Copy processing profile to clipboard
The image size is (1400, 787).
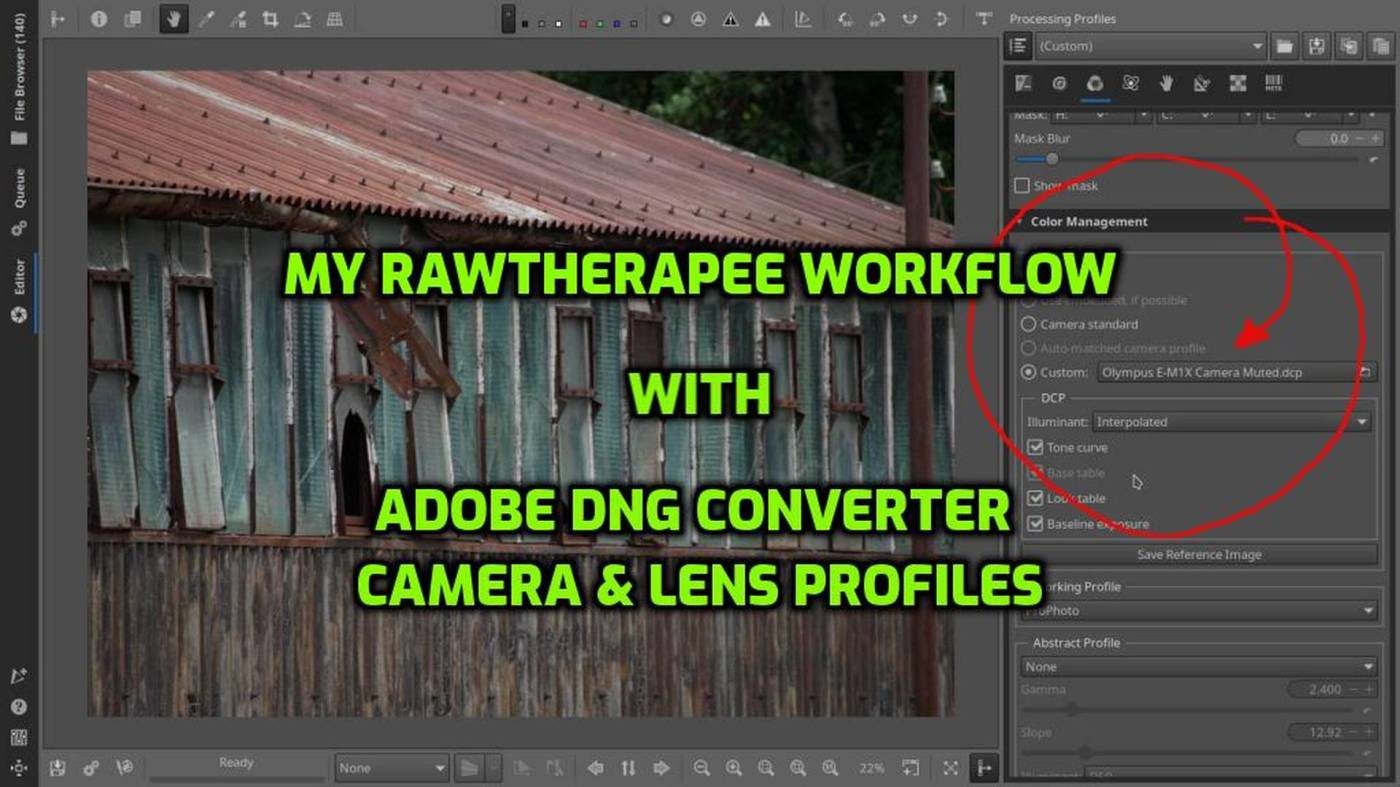tap(1348, 46)
